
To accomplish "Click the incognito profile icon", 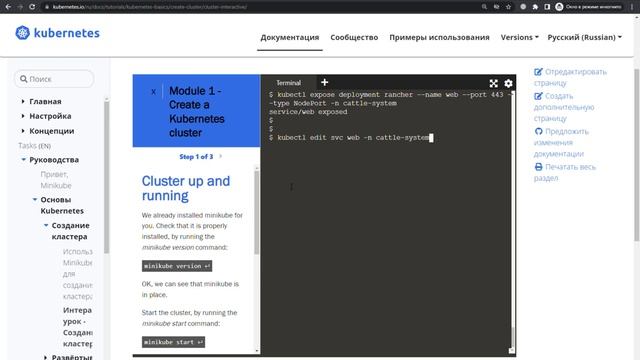I will tap(559, 7).
